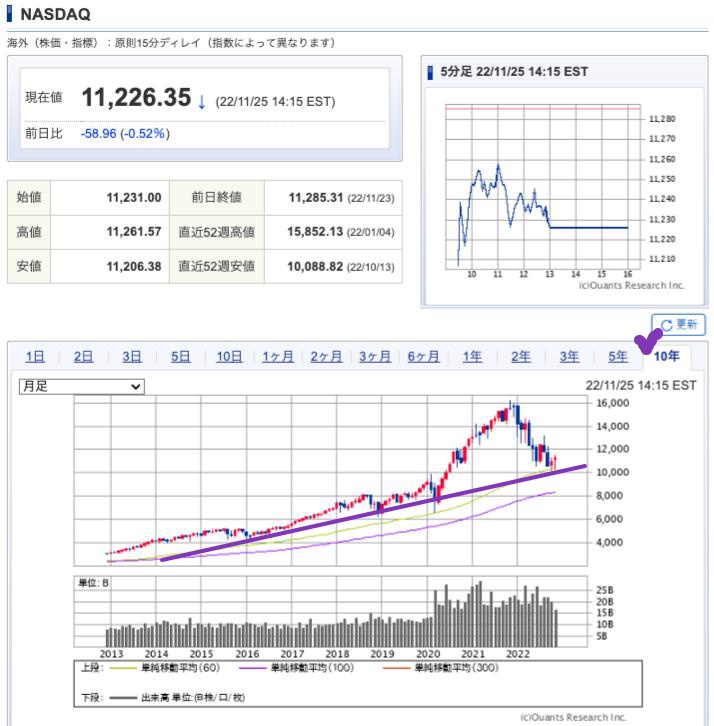Click the low price 11,206.38
The width and height of the screenshot is (714, 726).
point(134,266)
